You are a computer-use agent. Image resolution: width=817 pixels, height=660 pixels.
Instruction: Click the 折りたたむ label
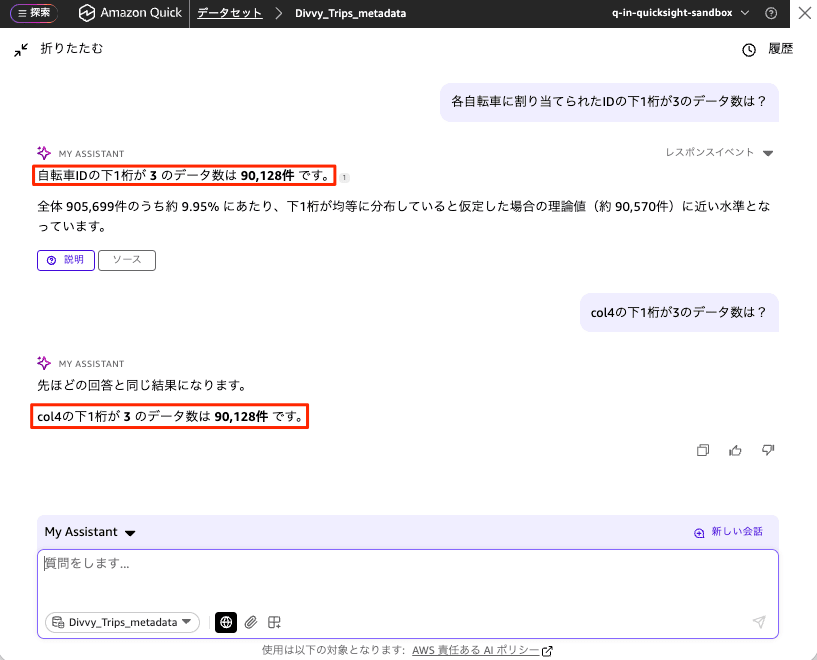[72, 48]
